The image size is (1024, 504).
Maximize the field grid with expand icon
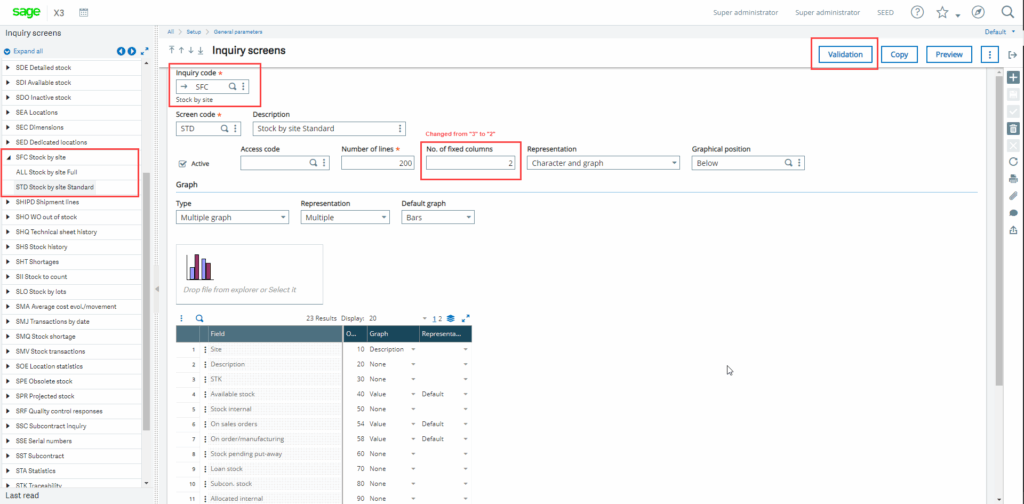click(x=465, y=318)
